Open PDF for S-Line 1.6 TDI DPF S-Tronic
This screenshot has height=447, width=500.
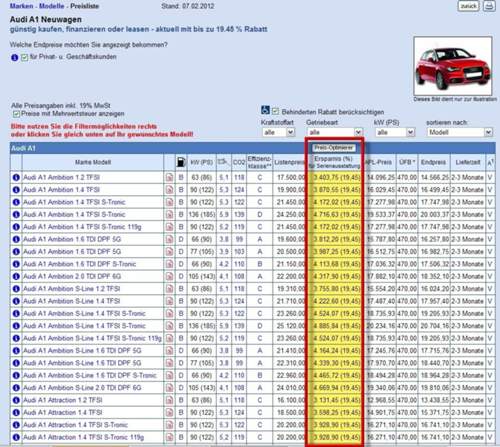click(x=170, y=376)
